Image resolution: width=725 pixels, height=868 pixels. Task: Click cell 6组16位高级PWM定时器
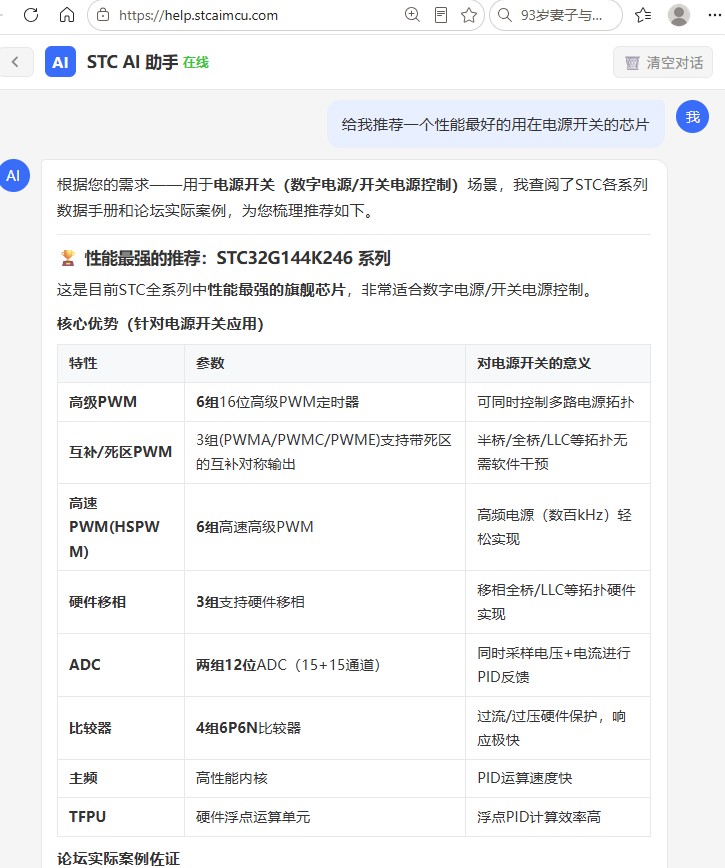point(325,402)
